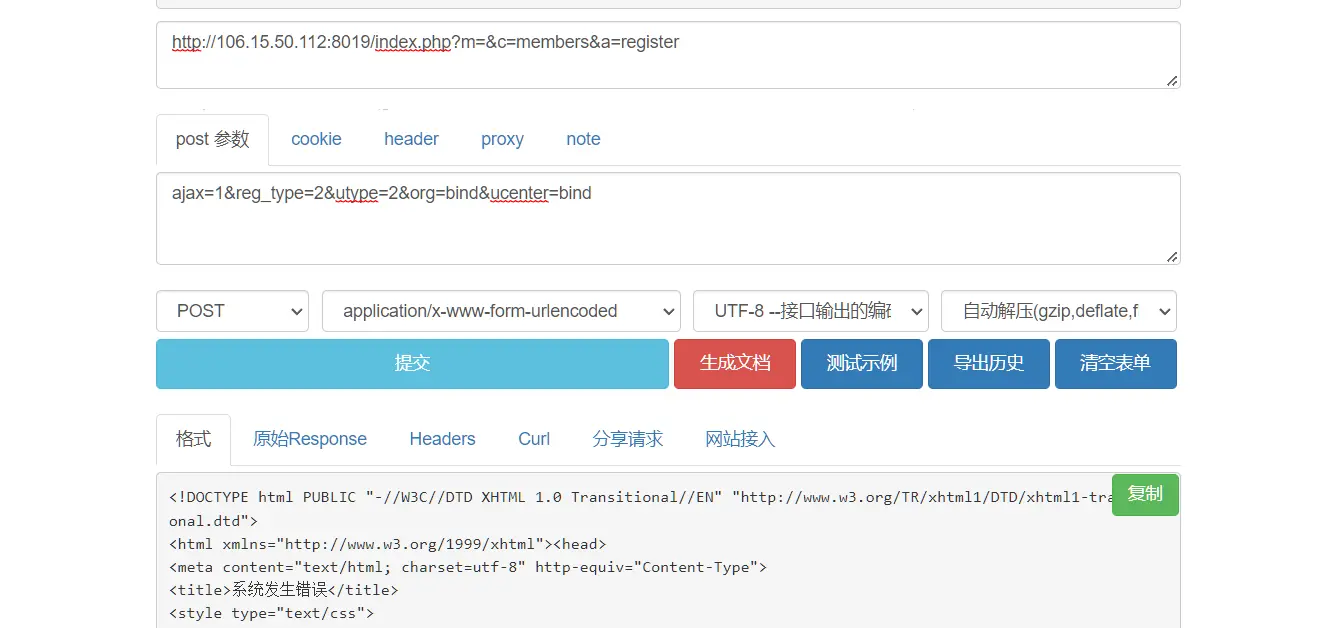
Task: Click the 提交 submit button
Action: [412, 363]
